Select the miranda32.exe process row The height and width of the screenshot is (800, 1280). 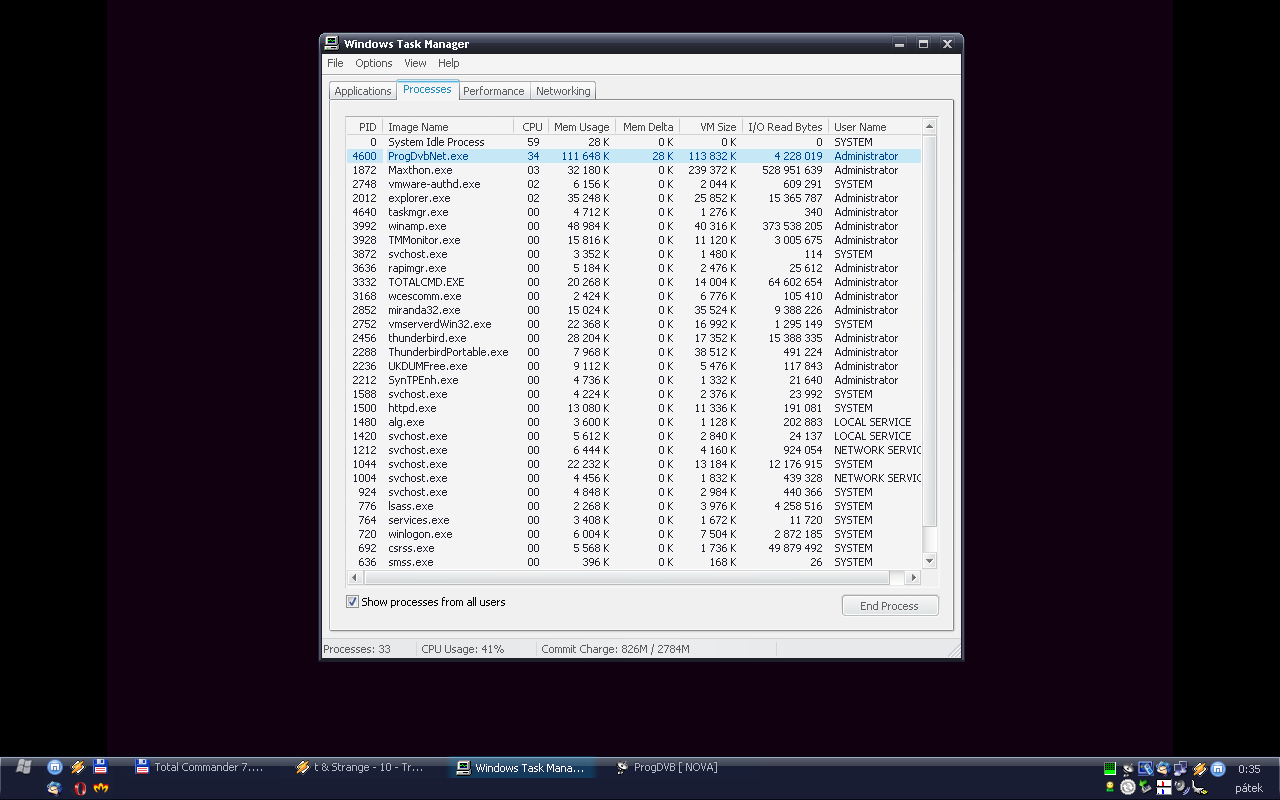click(634, 310)
